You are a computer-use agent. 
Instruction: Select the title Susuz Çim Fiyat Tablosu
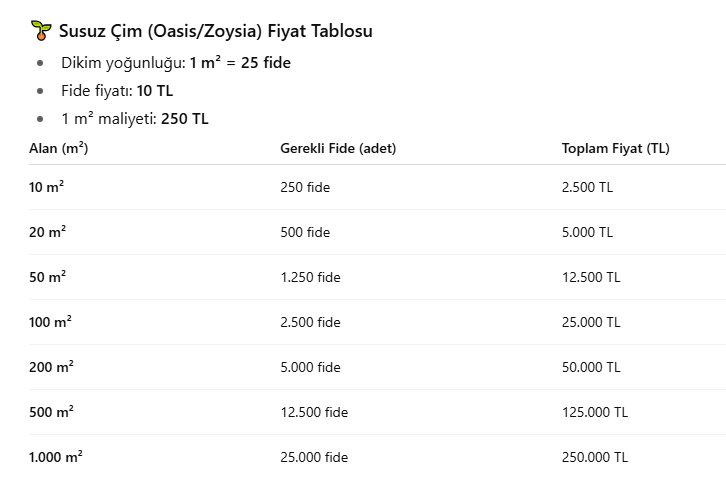[216, 31]
